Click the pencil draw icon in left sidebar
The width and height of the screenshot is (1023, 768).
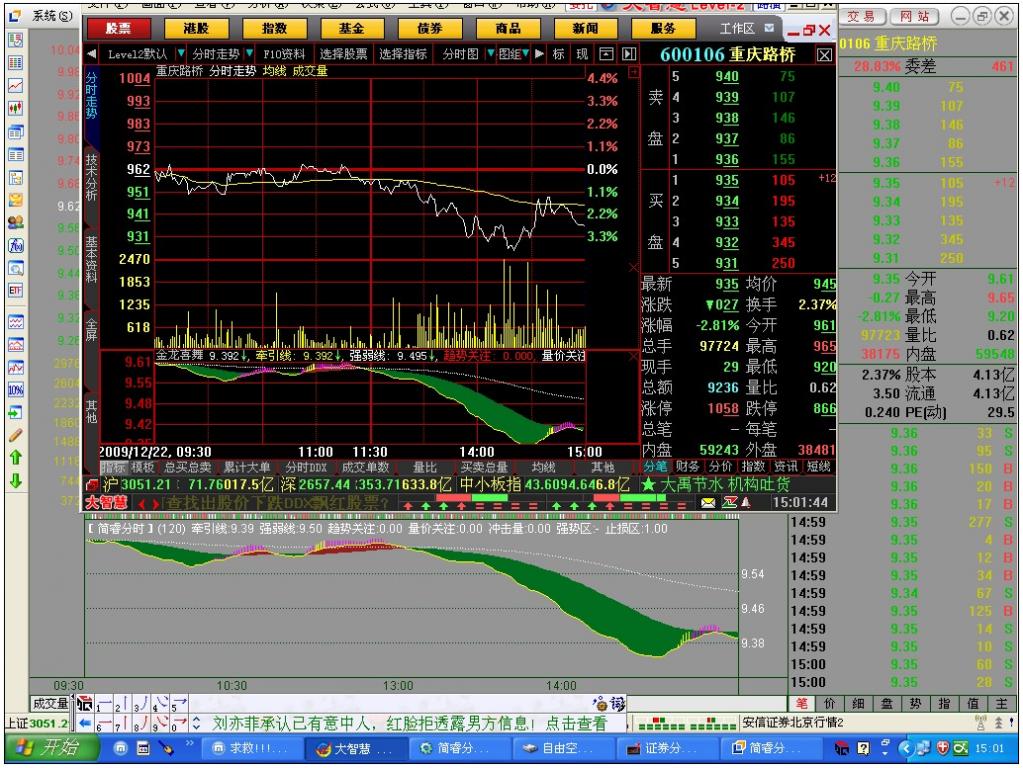(16, 435)
